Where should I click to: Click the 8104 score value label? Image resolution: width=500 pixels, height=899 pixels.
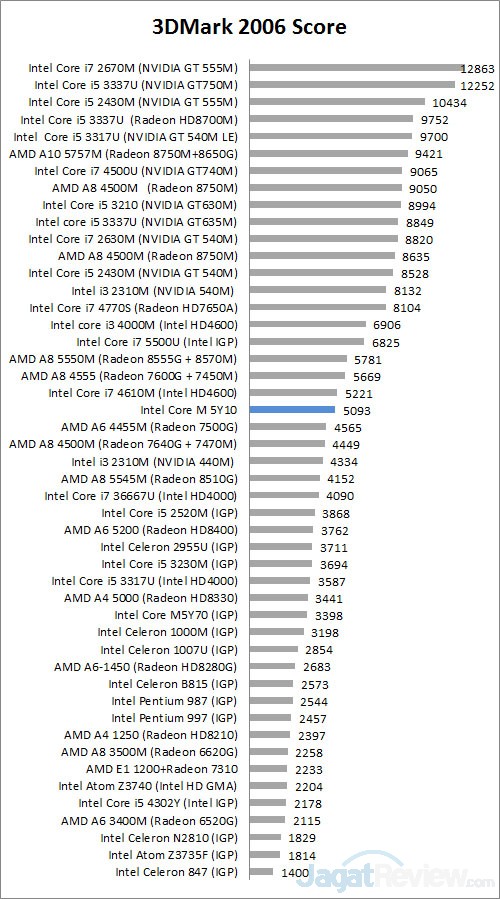click(x=407, y=308)
